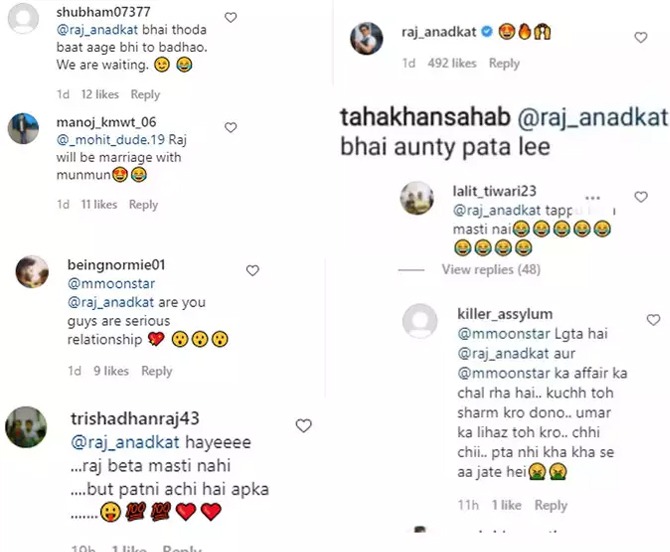Reply to killer_assylum's comment
The width and height of the screenshot is (670, 552).
pyautogui.click(x=551, y=505)
